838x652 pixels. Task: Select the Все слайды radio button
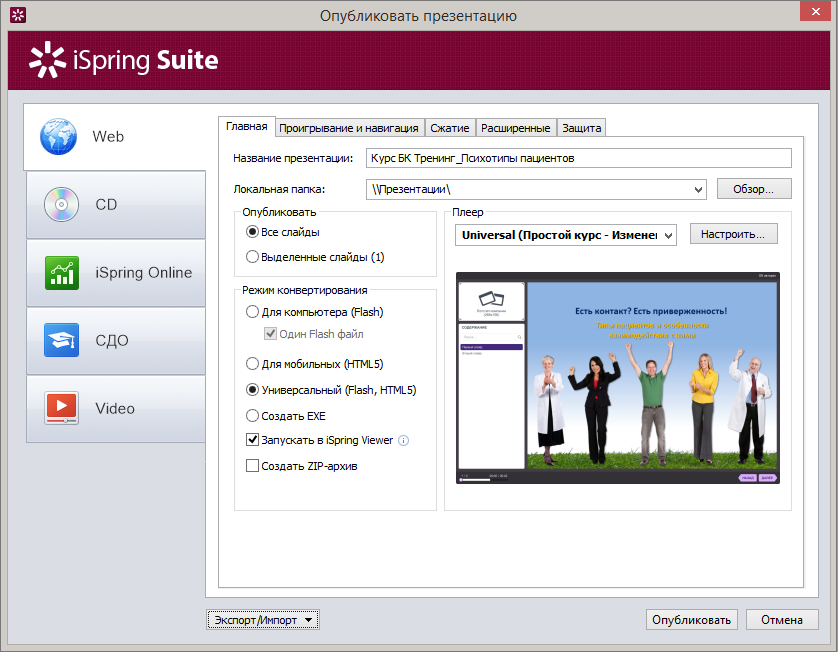click(252, 232)
